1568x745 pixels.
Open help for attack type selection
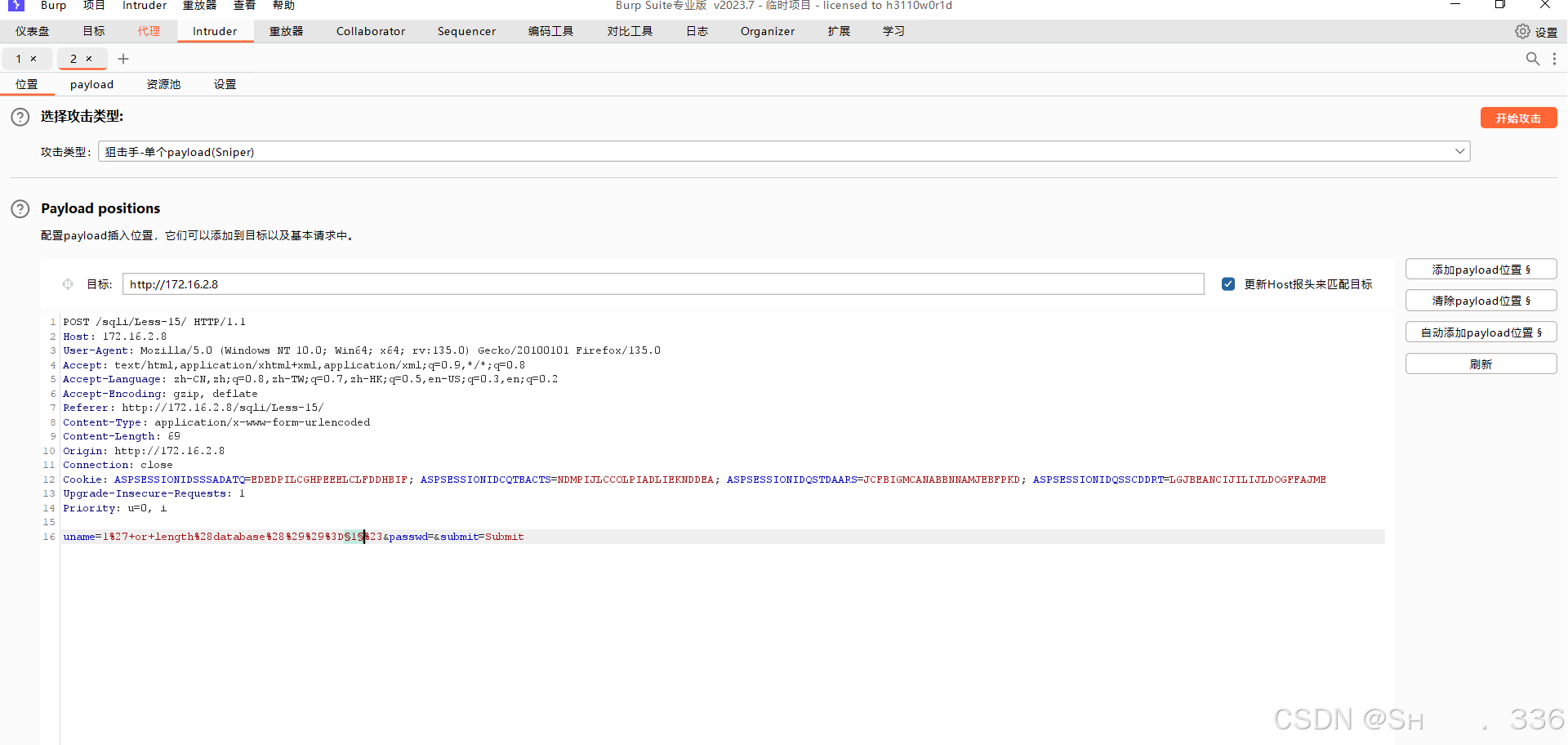[x=20, y=117]
